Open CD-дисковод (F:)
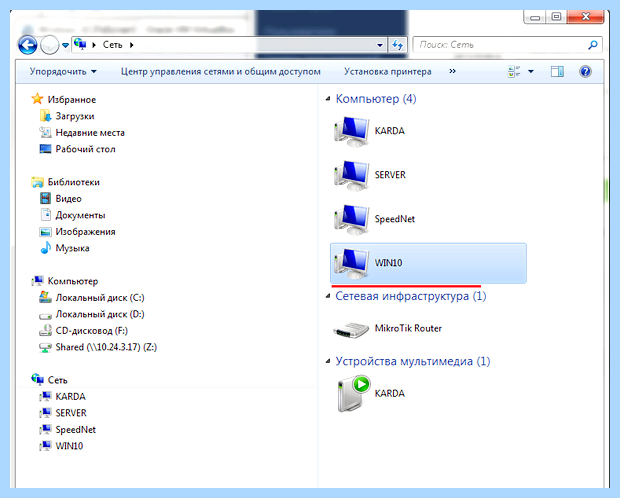620x498 pixels. coord(92,331)
